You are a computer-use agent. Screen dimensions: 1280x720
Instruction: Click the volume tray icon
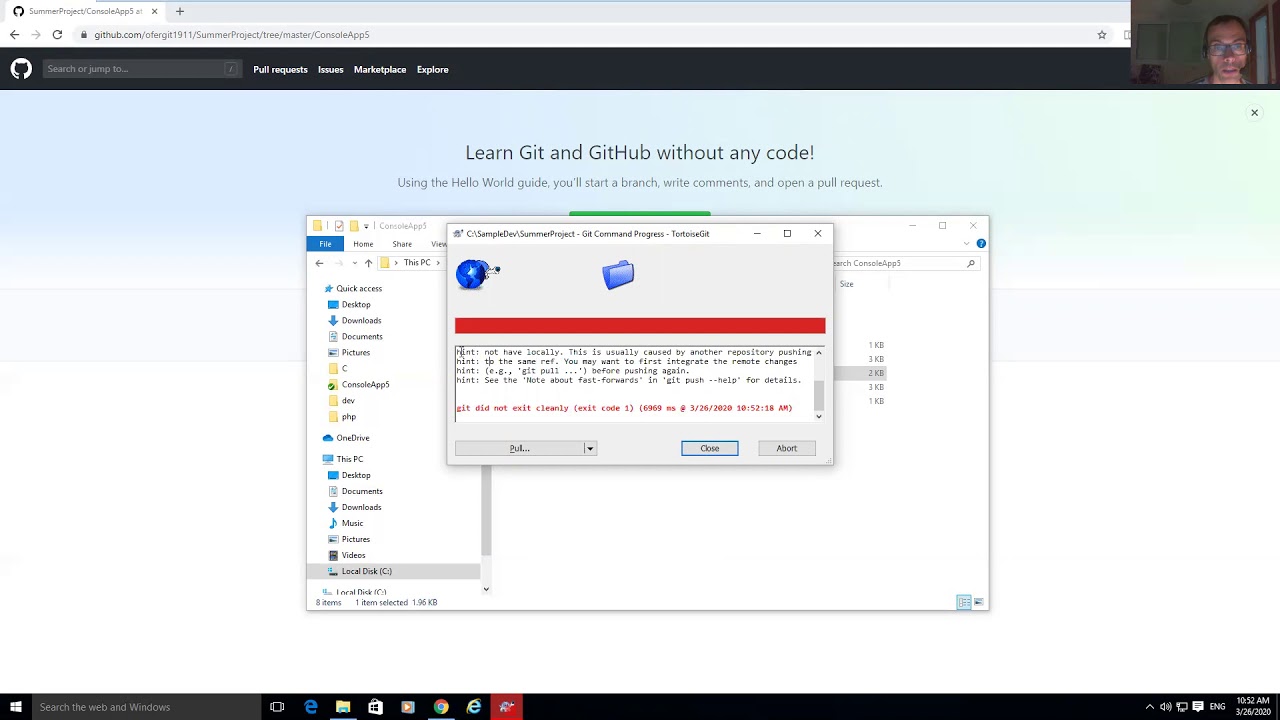click(x=1165, y=707)
